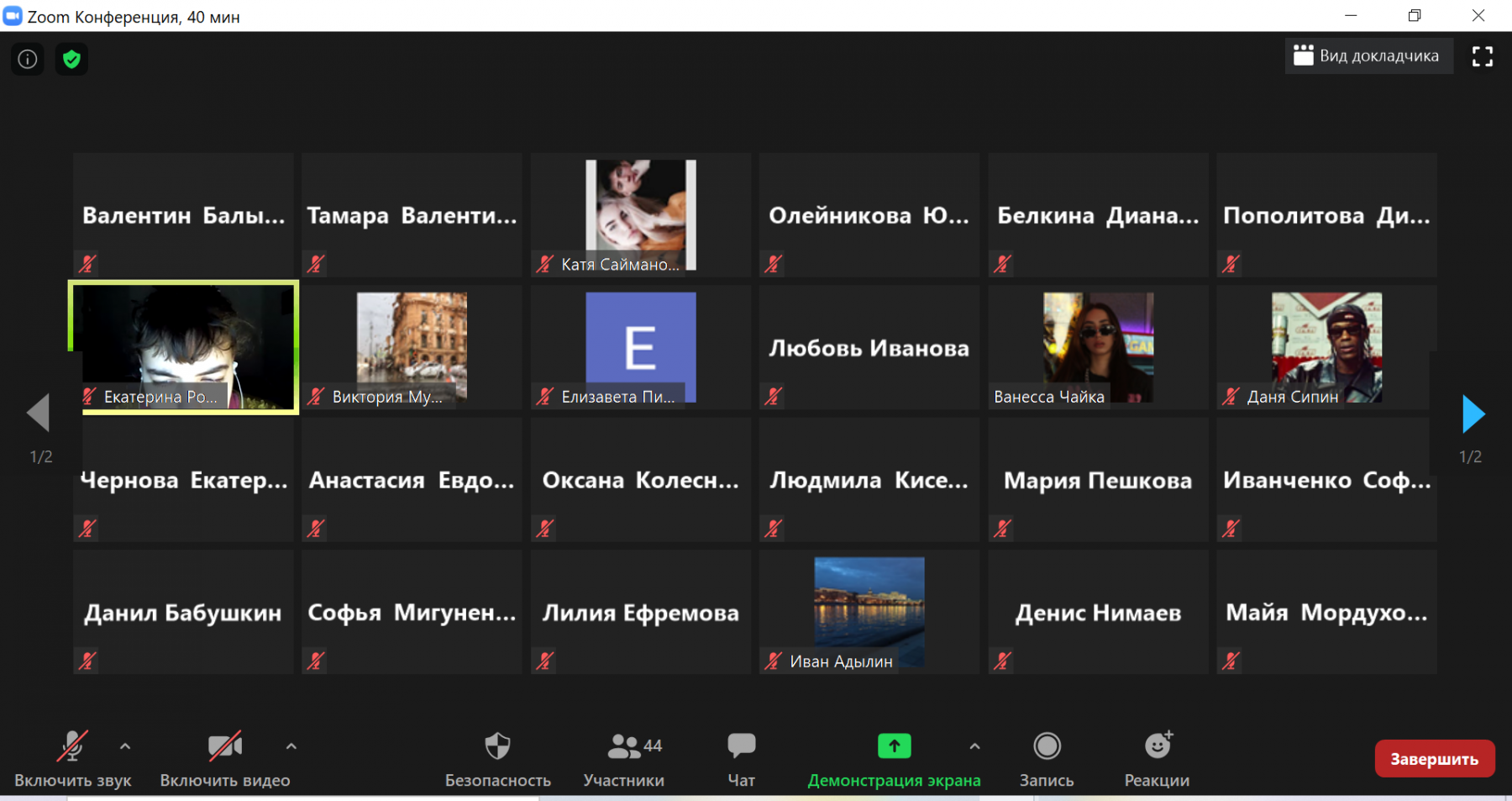Open the Участники participants panel
Viewport: 1512px width, 801px height.
point(623,759)
